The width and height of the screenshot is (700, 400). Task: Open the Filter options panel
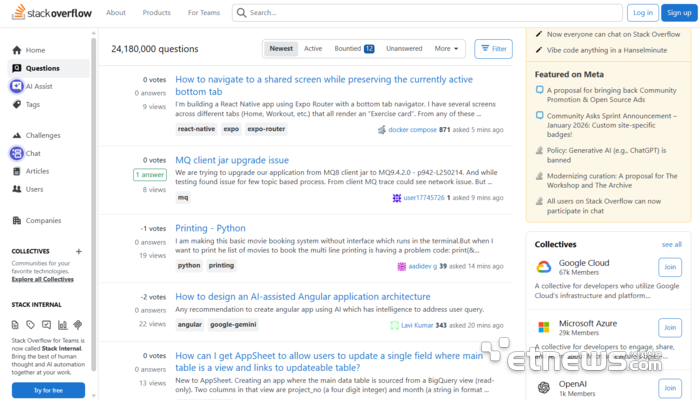pos(493,48)
